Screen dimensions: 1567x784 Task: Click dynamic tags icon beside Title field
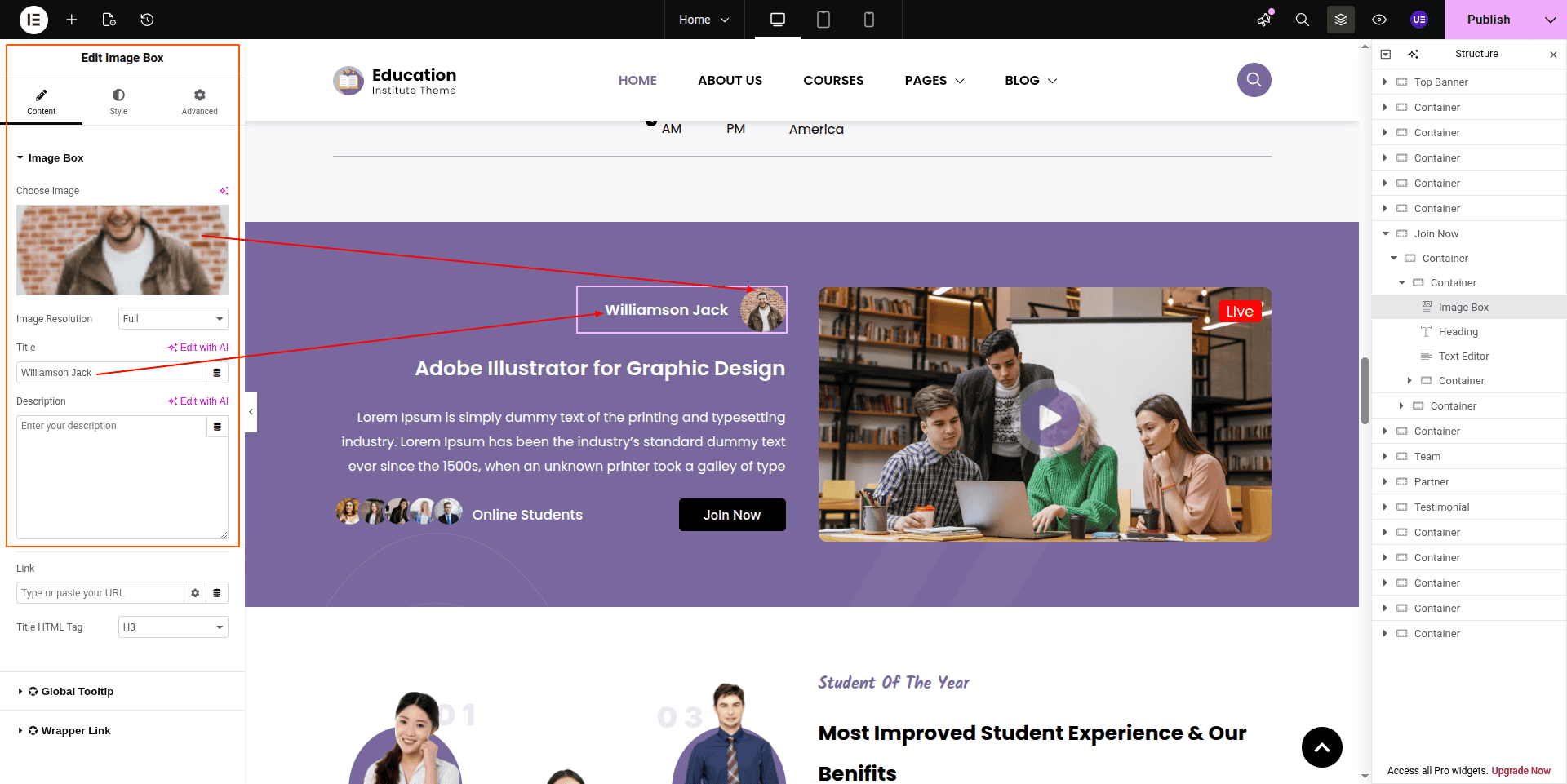217,373
